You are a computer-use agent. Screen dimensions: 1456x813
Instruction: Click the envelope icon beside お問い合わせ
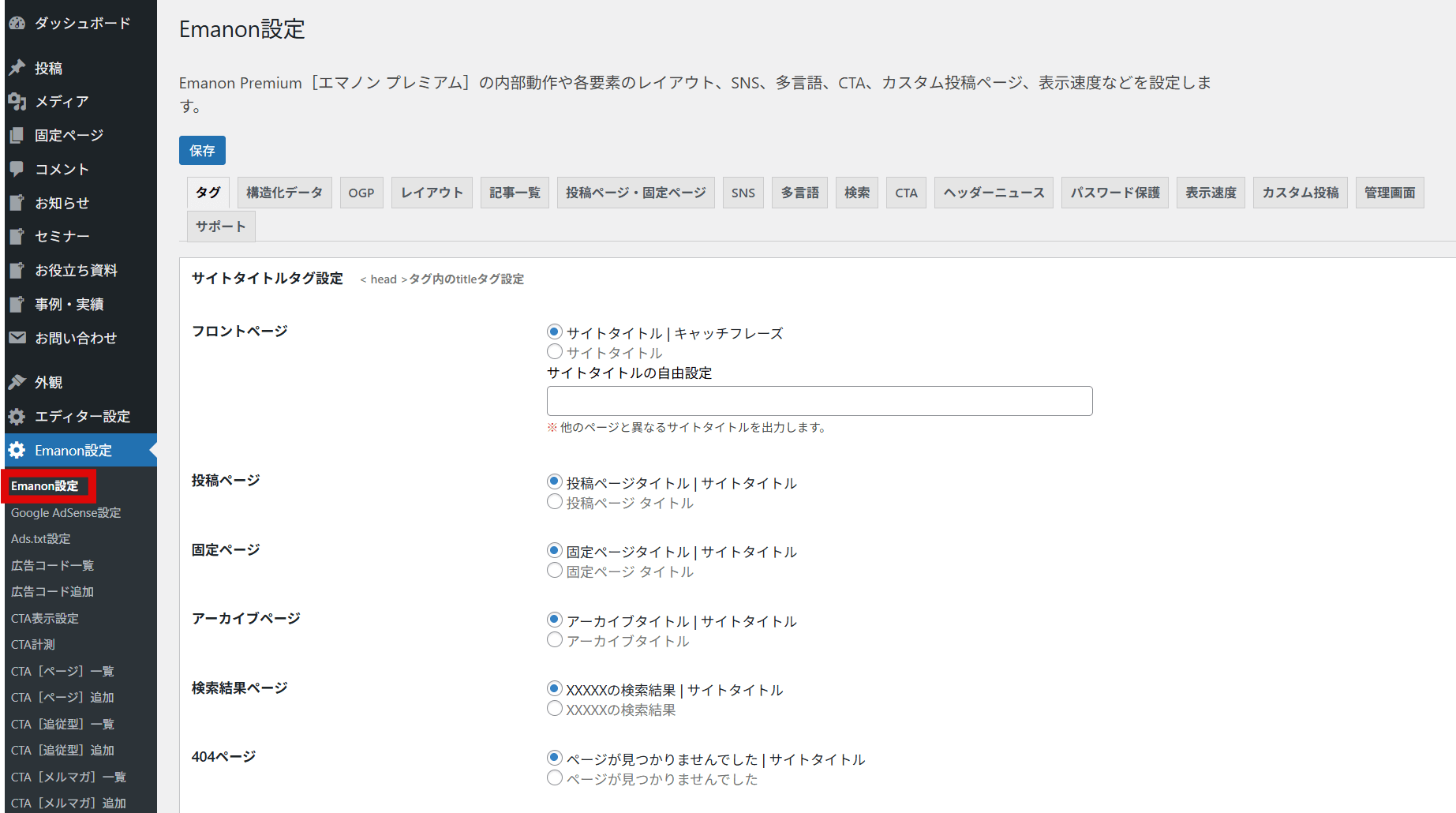(17, 338)
